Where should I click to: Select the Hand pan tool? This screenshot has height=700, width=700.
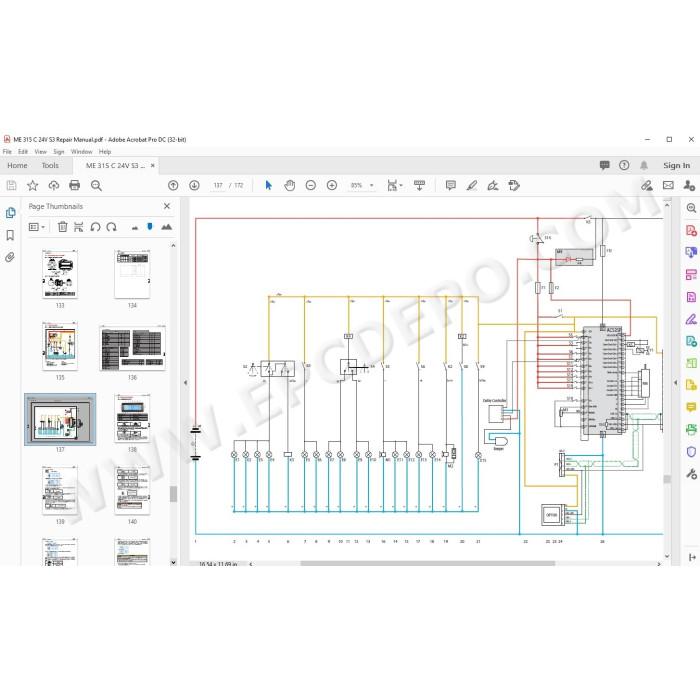point(290,185)
